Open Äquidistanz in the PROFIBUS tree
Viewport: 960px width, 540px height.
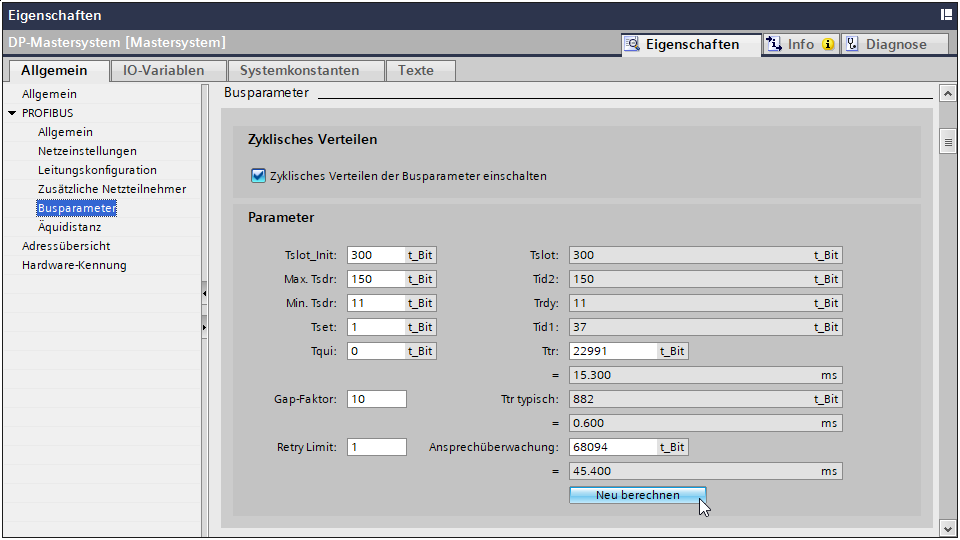tap(71, 227)
